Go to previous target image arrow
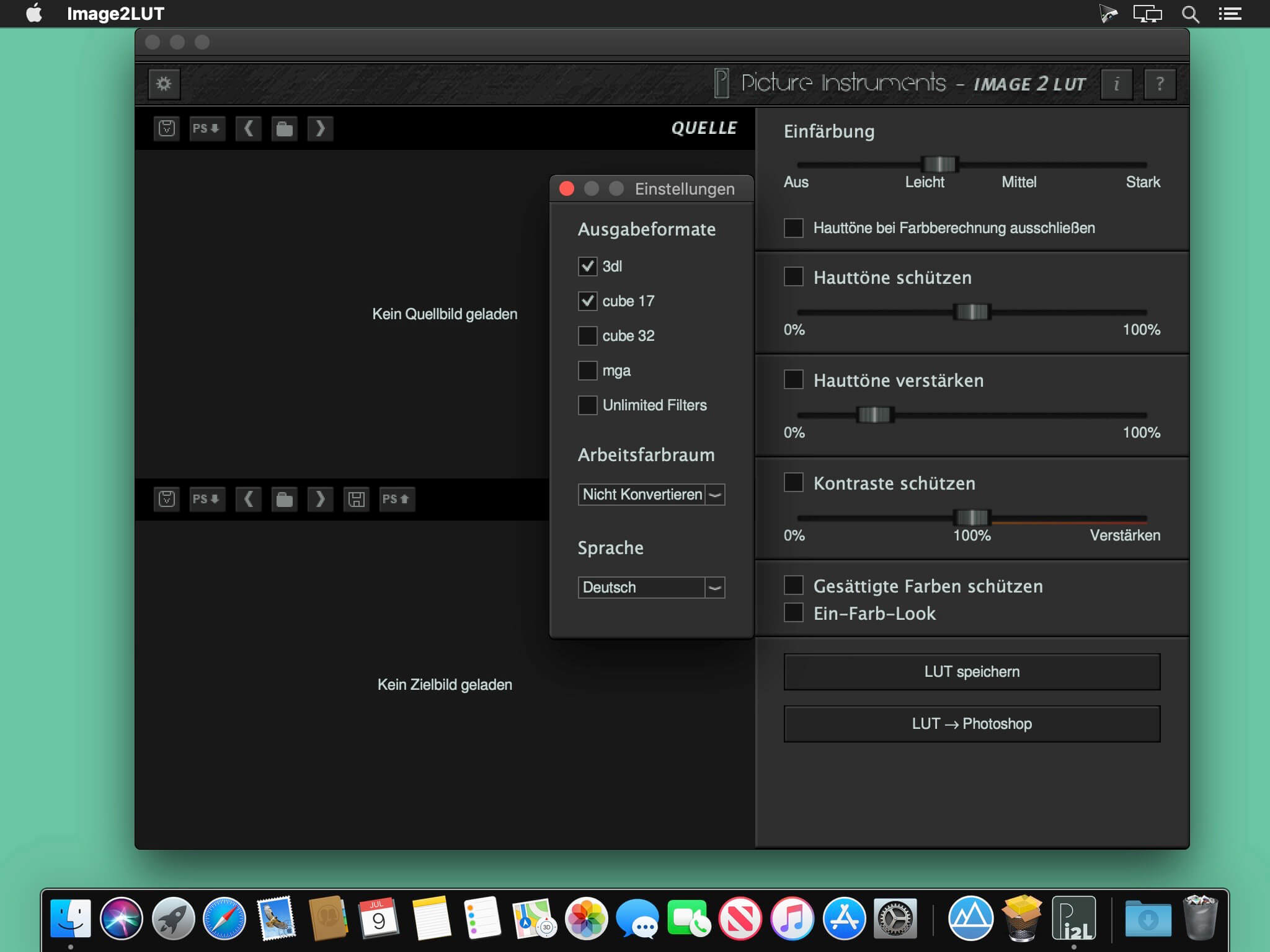This screenshot has height=952, width=1270. [249, 499]
